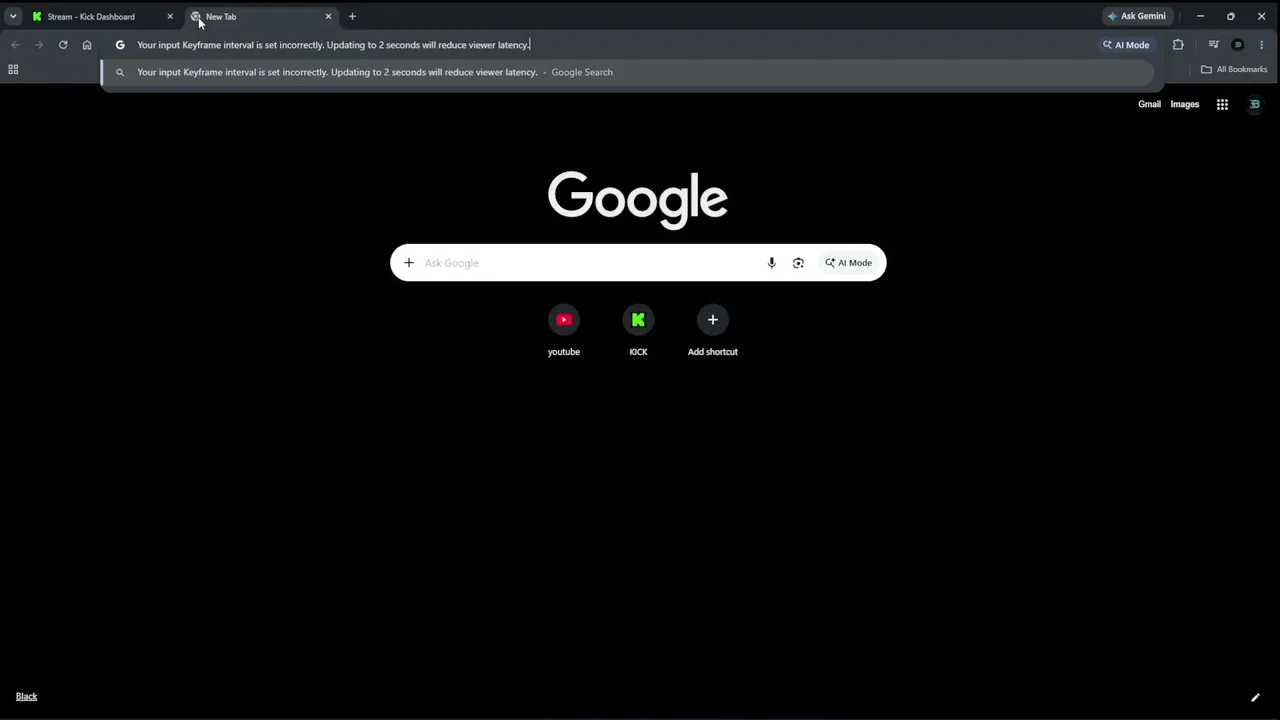The image size is (1280, 720).
Task: Select the Google Search suggestion row
Action: tap(628, 72)
